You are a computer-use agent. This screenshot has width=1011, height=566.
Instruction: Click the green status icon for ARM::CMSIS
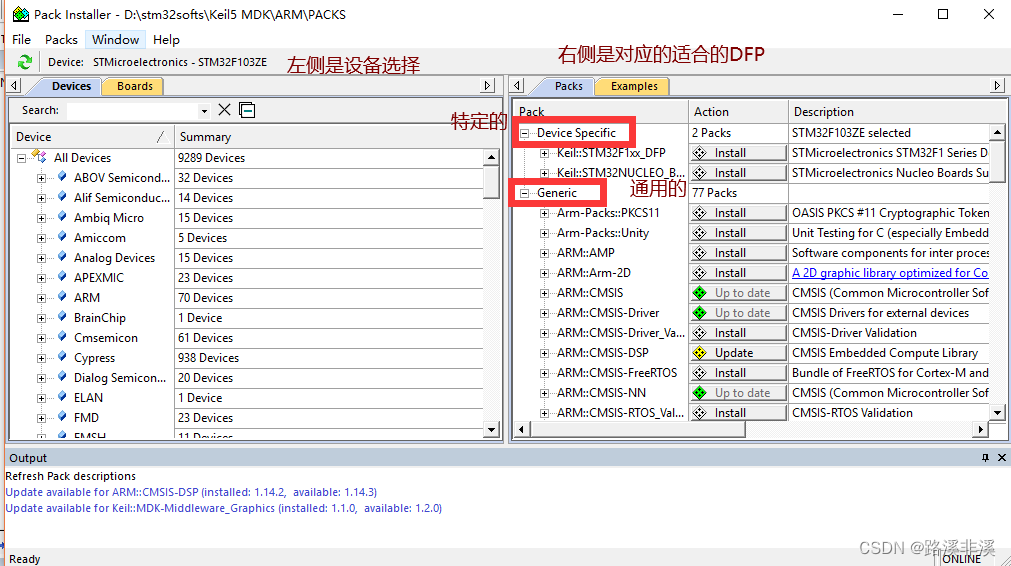(700, 293)
